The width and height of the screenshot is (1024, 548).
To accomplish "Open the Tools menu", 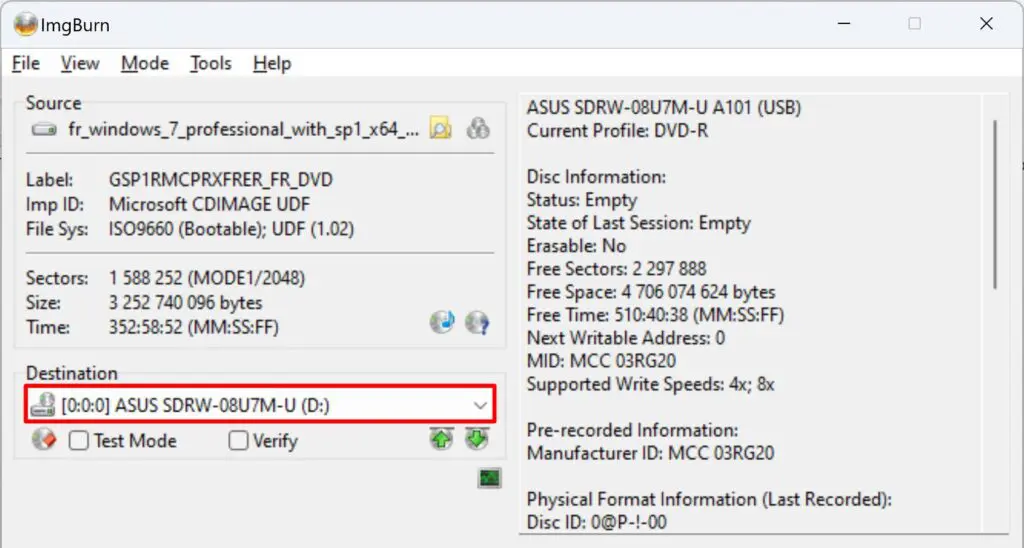I will tap(211, 63).
